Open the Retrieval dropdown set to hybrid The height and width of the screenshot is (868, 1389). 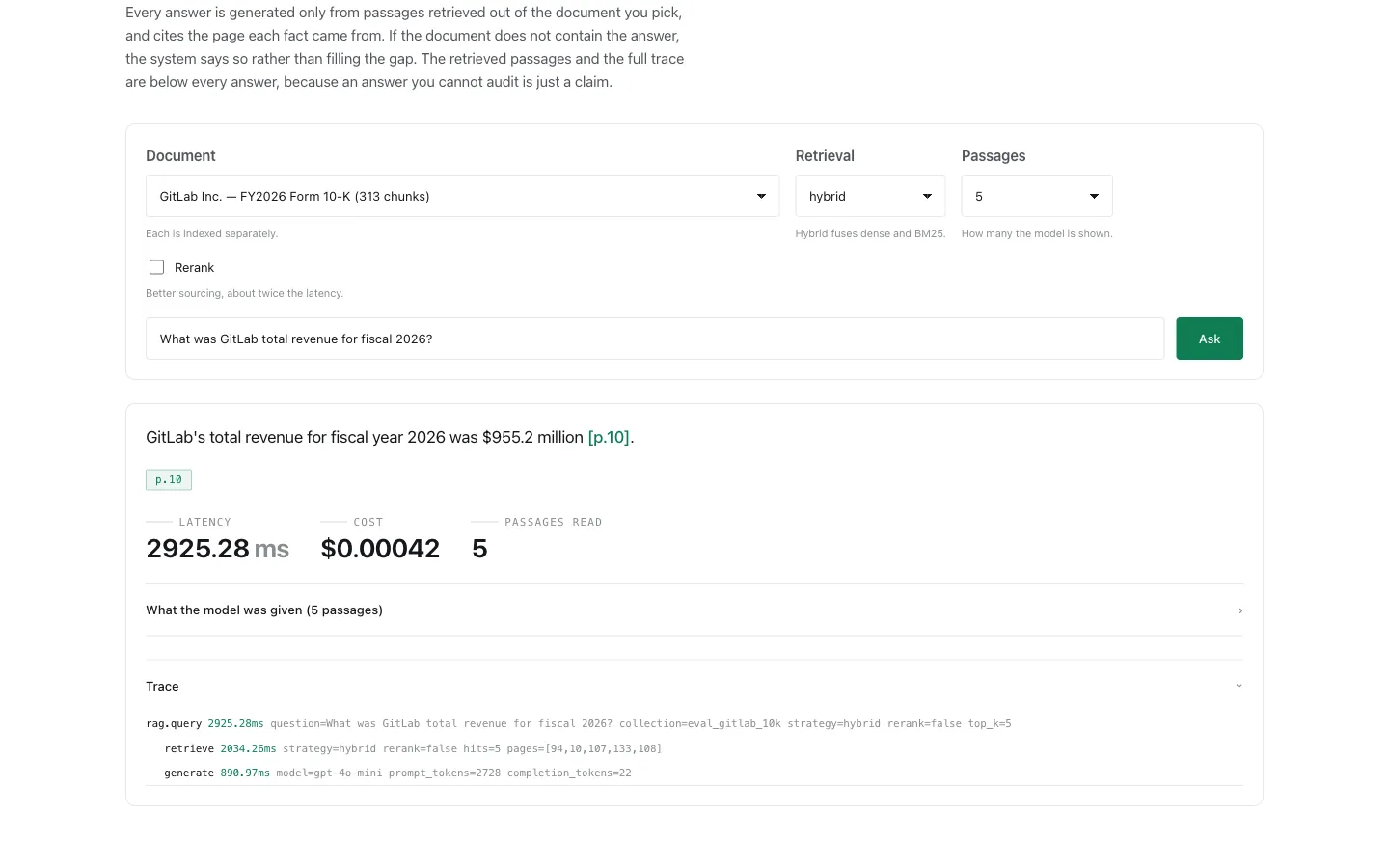870,196
